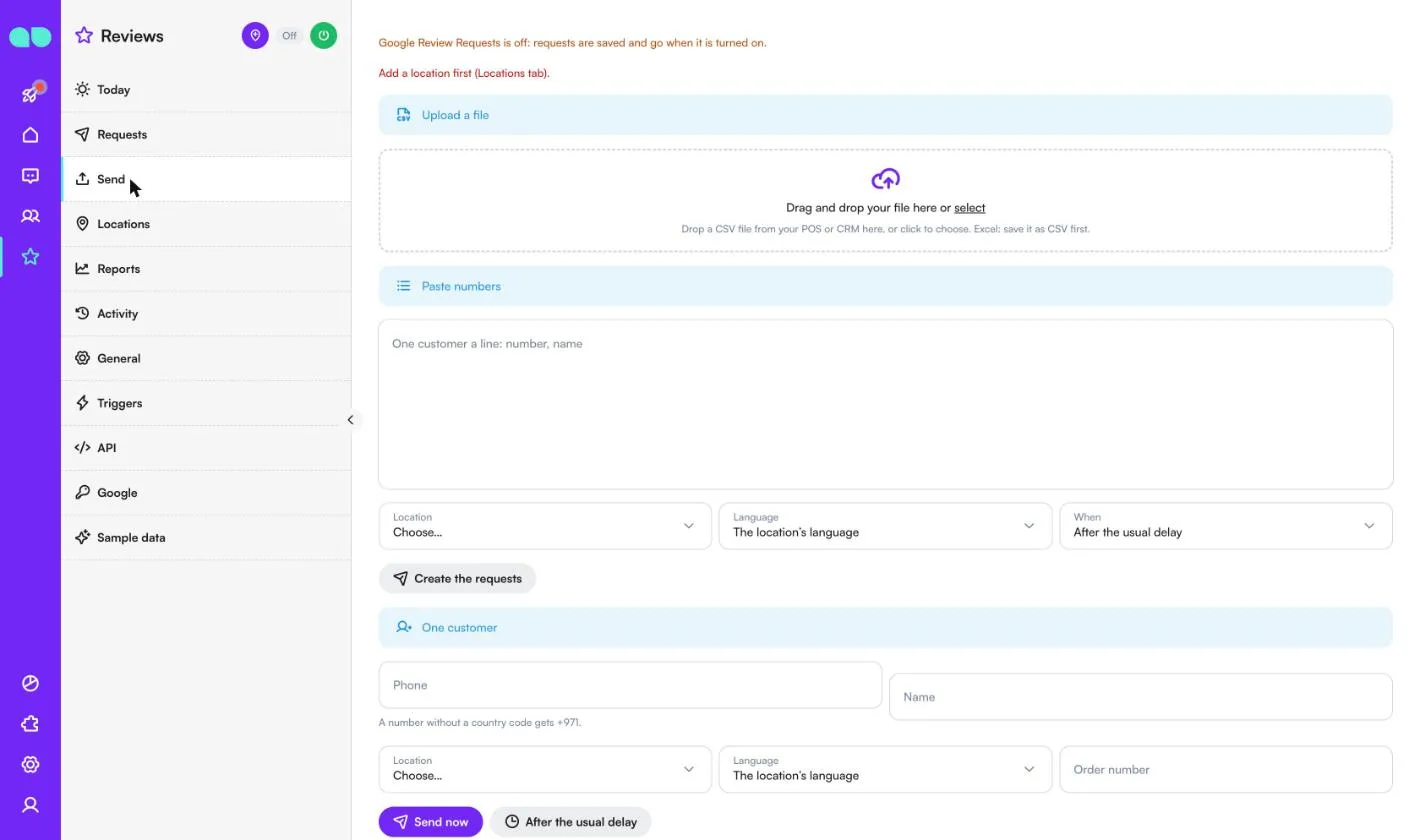The height and width of the screenshot is (840, 1420).
Task: Open the Requests menu item
Action: 206,135
